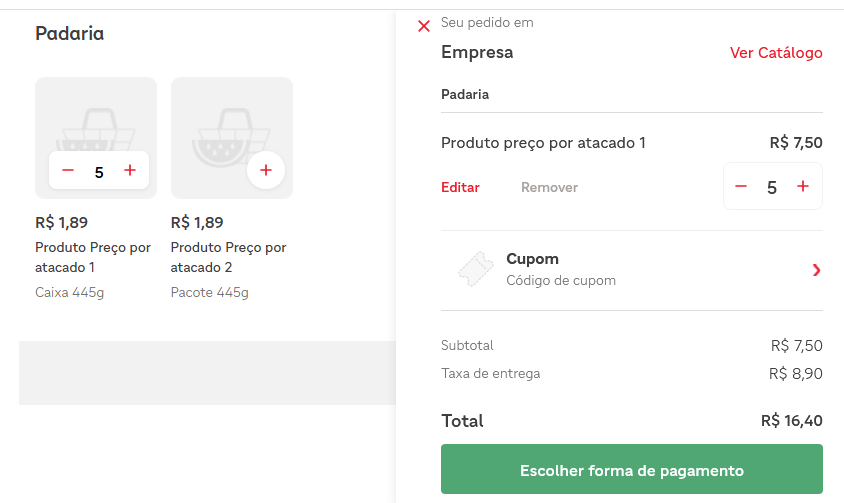844x503 pixels.
Task: Increase quantity on atacado 1 product card
Action: (129, 171)
